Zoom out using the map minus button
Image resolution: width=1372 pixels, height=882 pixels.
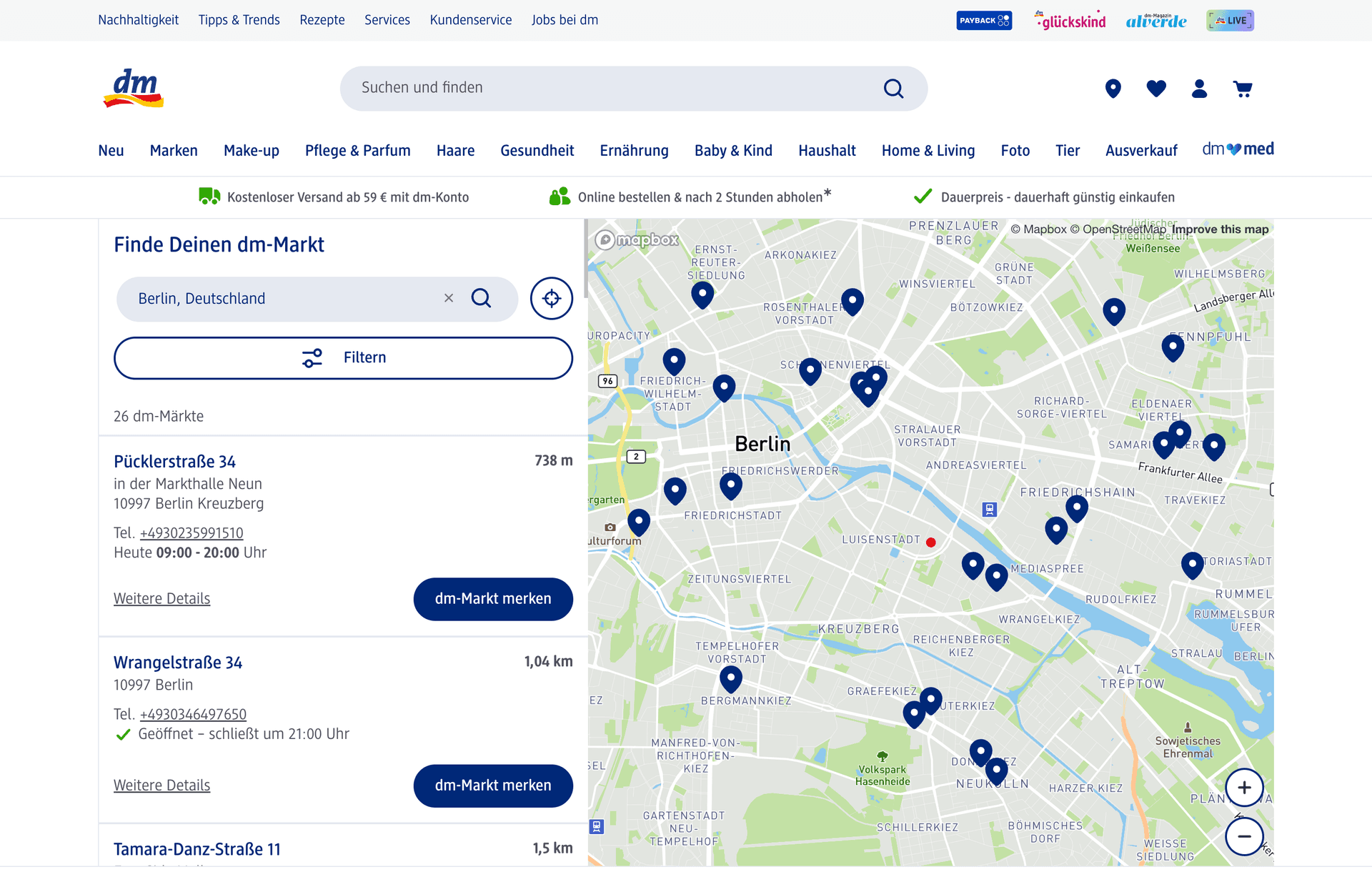(1244, 836)
